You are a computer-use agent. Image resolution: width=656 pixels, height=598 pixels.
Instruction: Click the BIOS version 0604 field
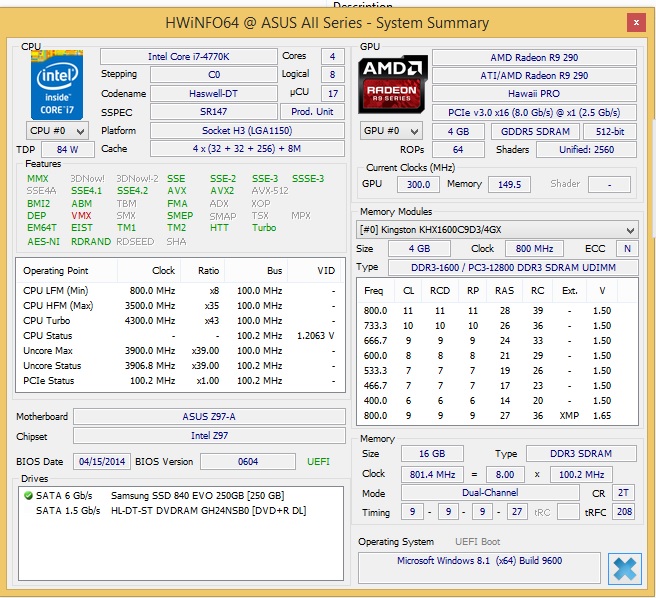point(248,462)
